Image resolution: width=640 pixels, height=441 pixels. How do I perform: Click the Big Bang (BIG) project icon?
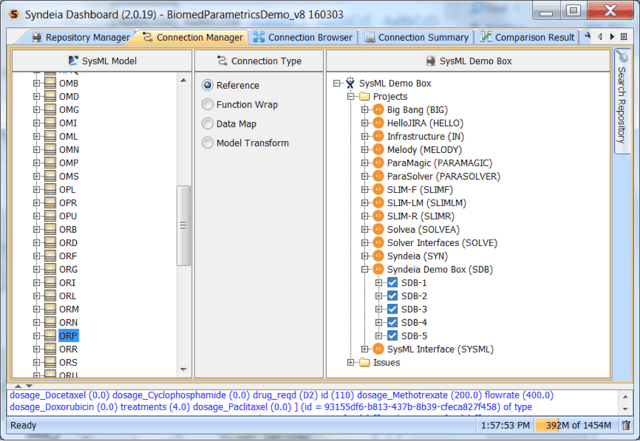(378, 110)
